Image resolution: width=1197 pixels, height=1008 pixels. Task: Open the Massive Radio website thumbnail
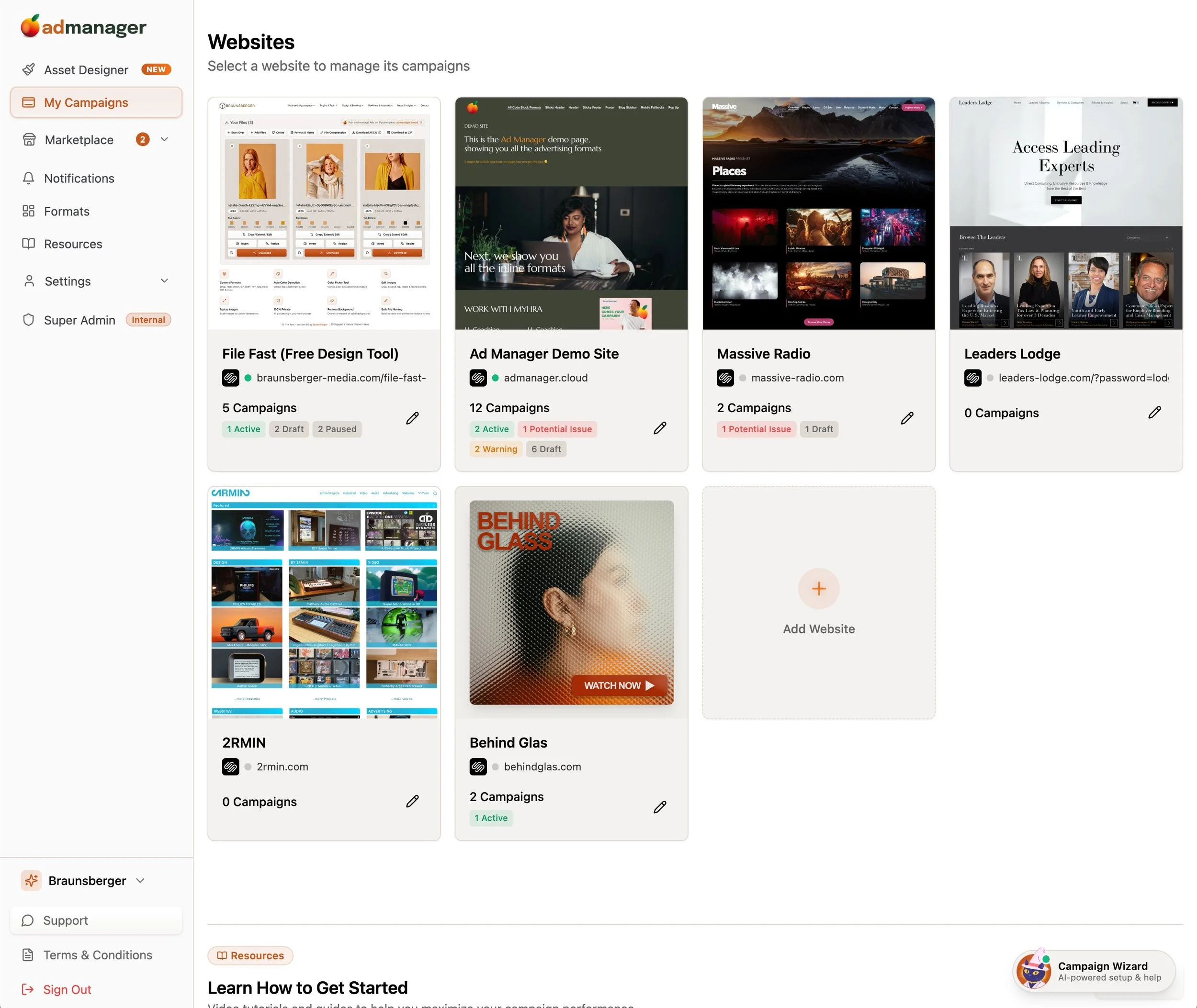[818, 213]
